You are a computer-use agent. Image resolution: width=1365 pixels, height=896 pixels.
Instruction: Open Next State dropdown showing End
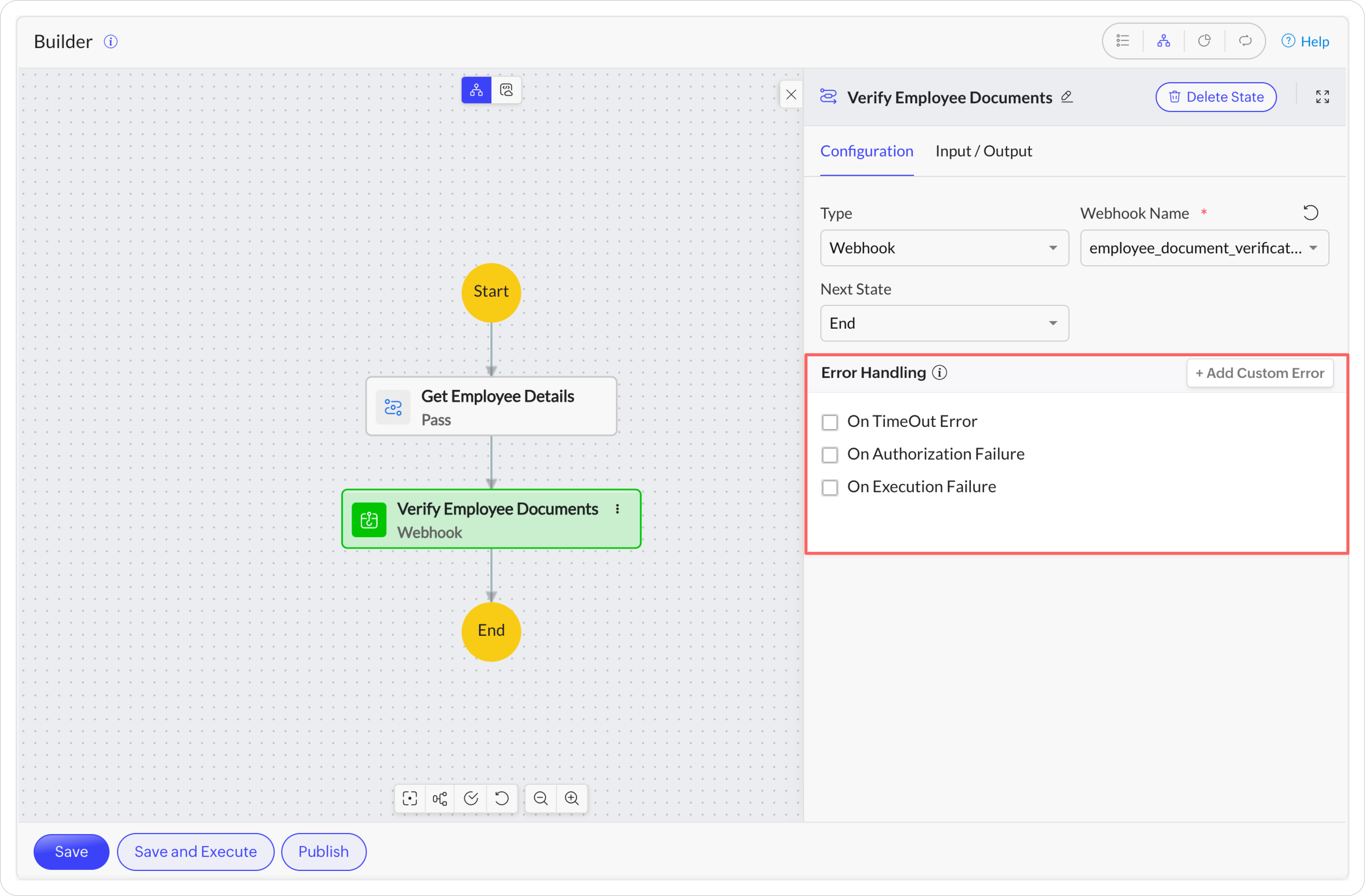pos(944,323)
